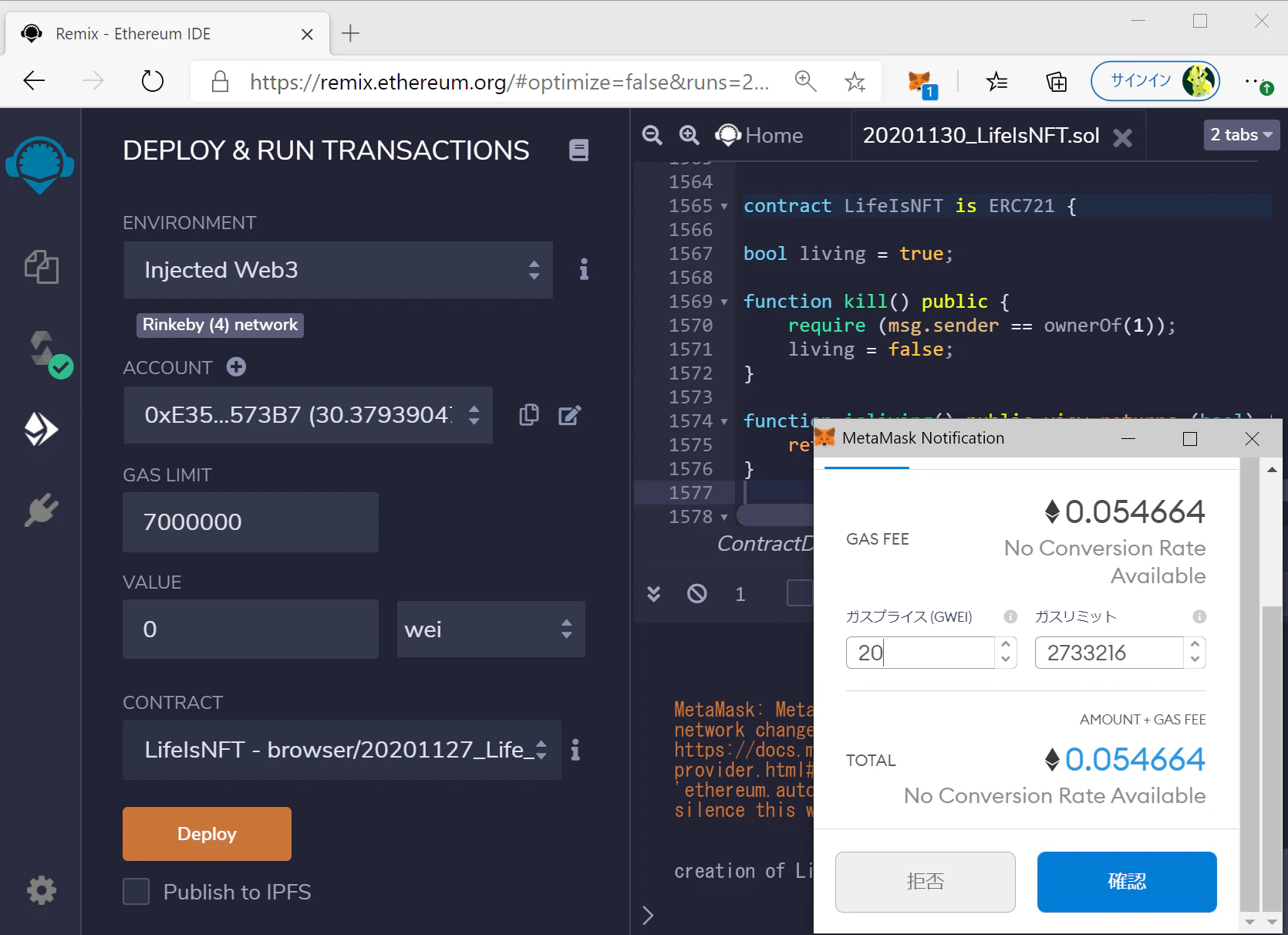Show contract info icon next to LifeIsNFT
This screenshot has height=935, width=1288.
tap(575, 750)
